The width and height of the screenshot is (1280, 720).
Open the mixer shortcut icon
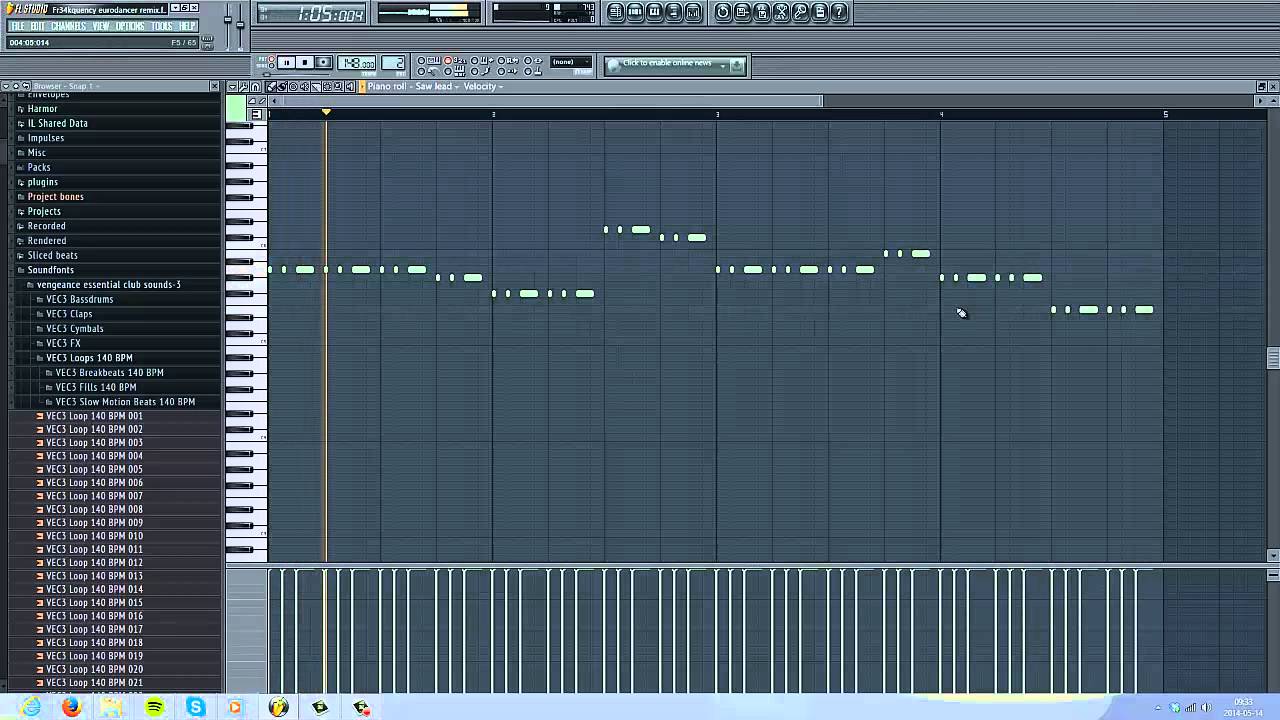[x=693, y=12]
